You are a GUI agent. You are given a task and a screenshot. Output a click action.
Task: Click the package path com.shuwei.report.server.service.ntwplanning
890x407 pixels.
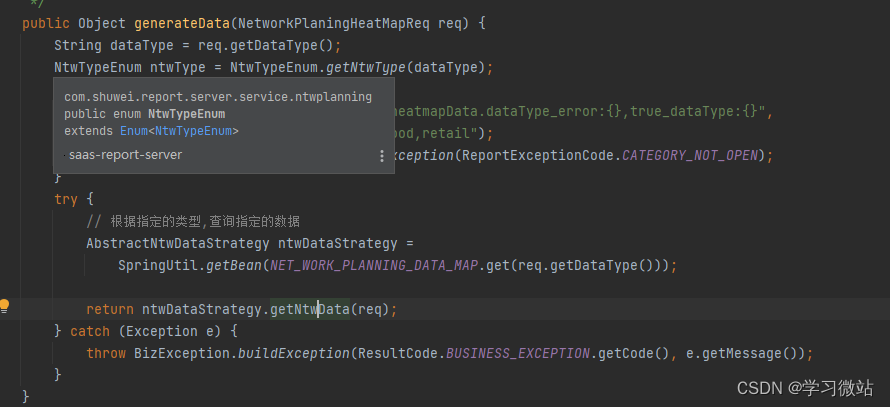click(x=218, y=97)
